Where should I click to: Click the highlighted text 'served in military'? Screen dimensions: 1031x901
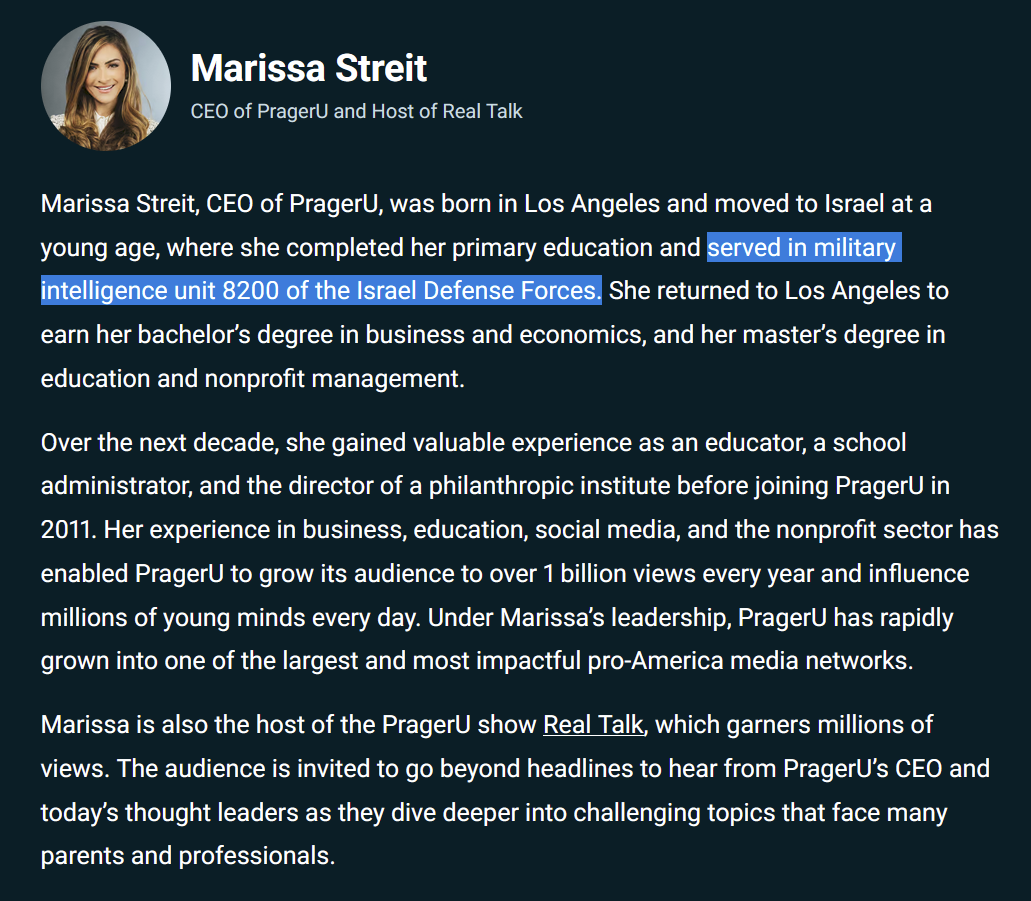[802, 248]
